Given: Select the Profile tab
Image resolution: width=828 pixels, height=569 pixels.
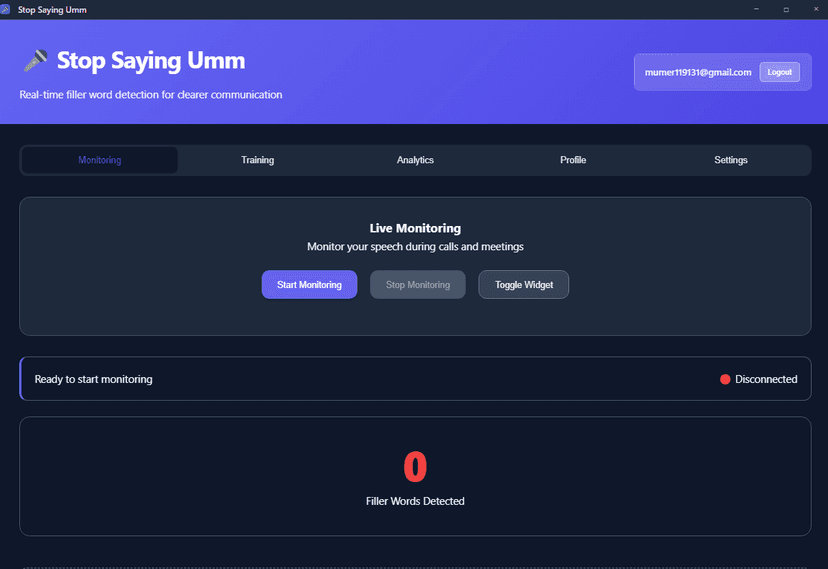Looking at the screenshot, I should pos(573,160).
